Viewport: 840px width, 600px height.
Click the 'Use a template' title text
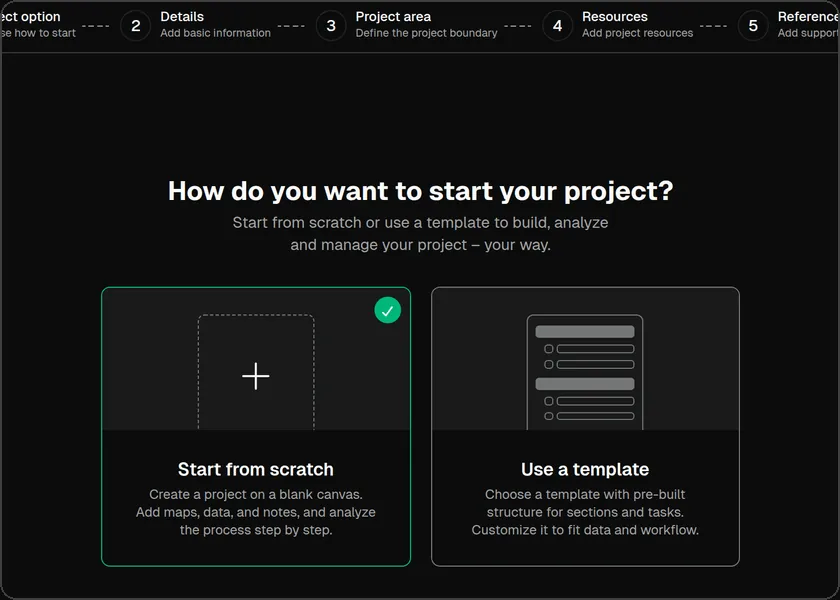[585, 469]
